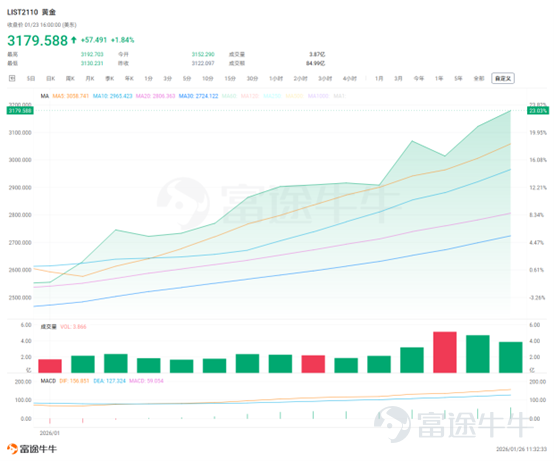This screenshot has height=461, width=554.
Task: Select the 周K timeframe
Action: (x=70, y=78)
